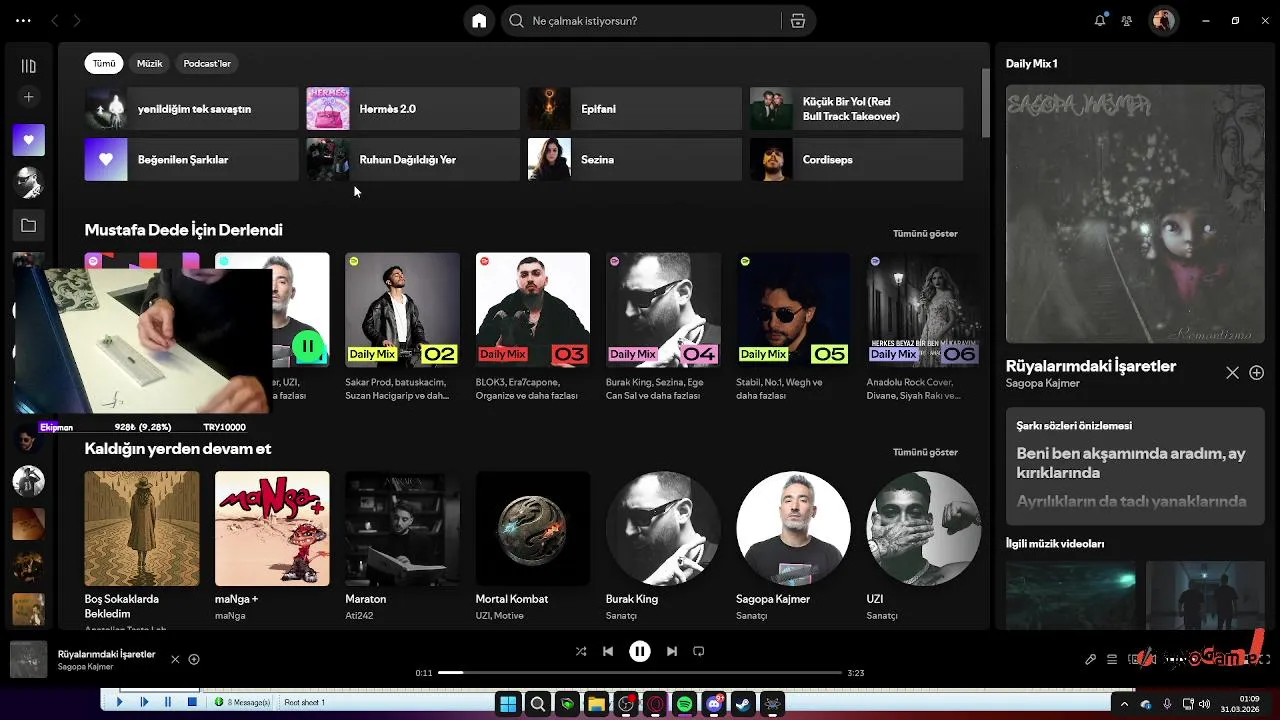Open the Cordiseps shortcut

coord(857,160)
